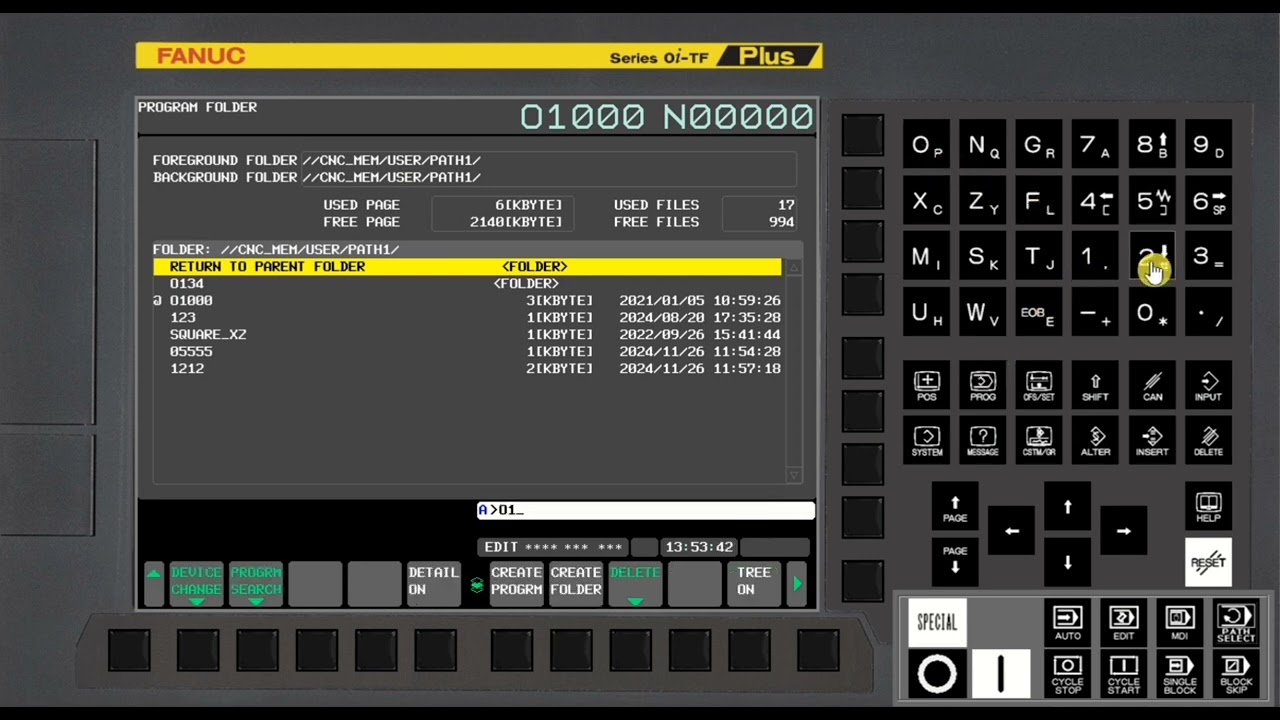
Task: Open the POS position display key
Action: [x=927, y=386]
